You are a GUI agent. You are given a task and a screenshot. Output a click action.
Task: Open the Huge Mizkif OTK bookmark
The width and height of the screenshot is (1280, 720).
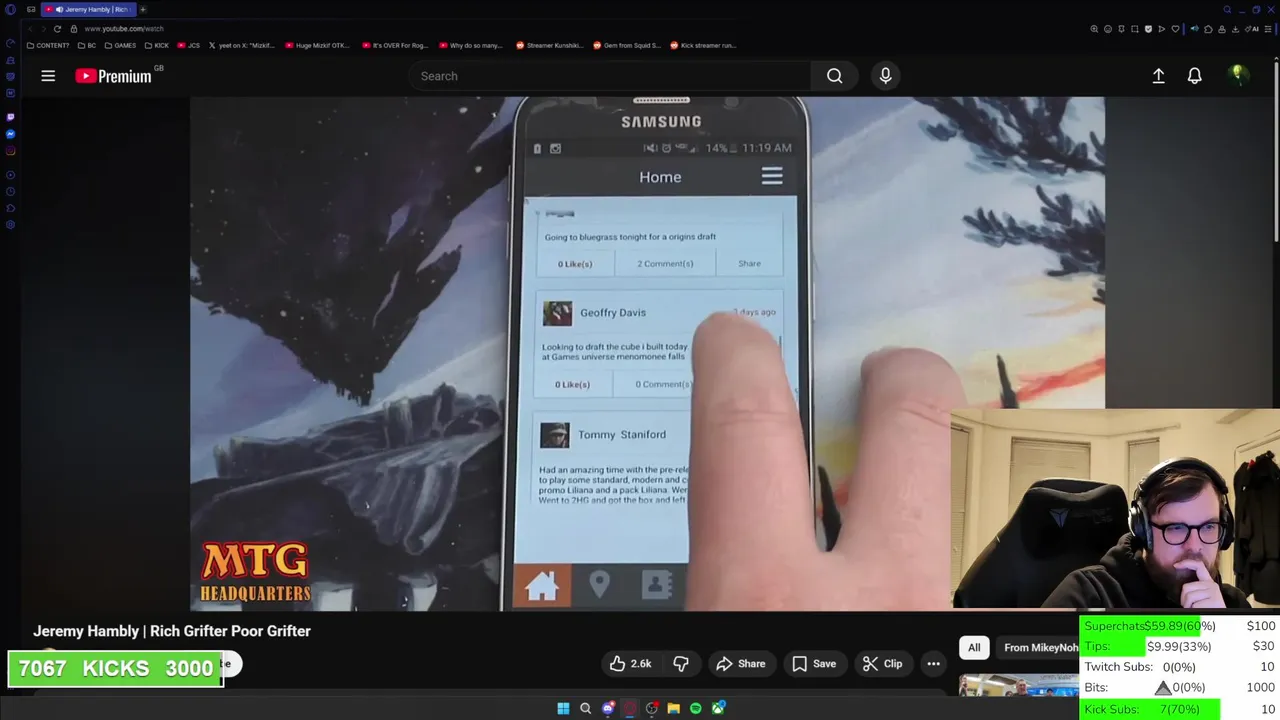point(317,45)
